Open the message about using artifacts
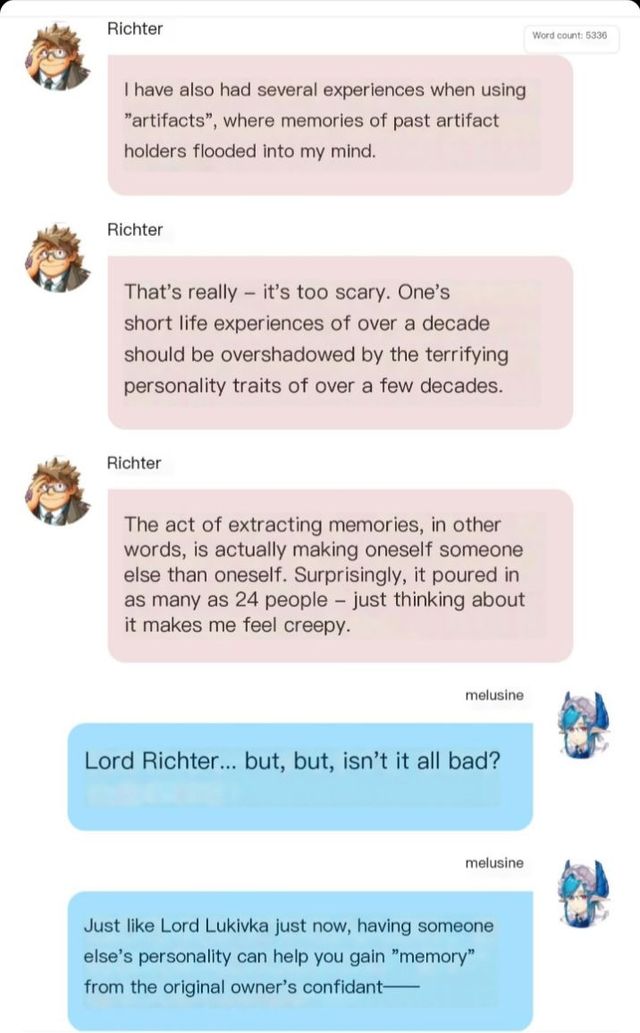Viewport: 640px width, 1033px height. click(340, 125)
